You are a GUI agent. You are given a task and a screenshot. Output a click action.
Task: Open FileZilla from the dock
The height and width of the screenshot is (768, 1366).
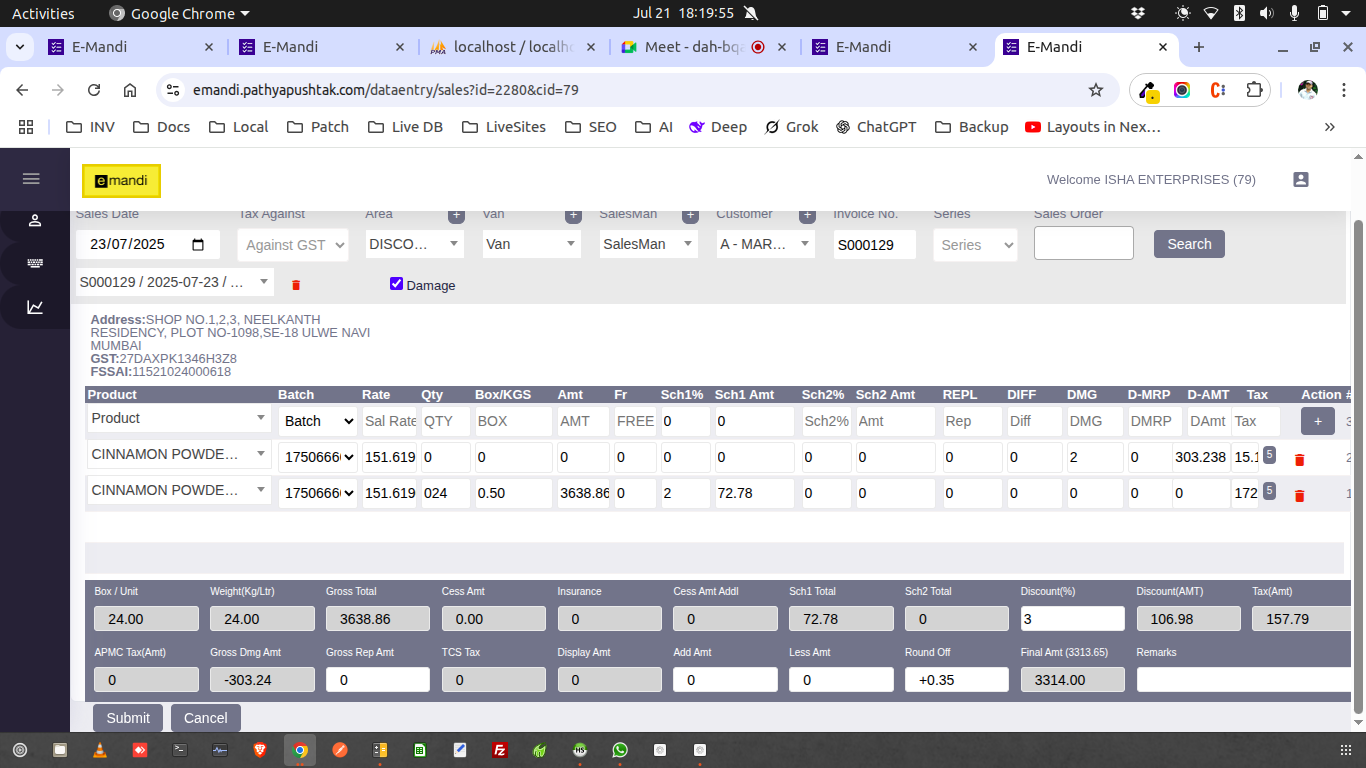500,750
